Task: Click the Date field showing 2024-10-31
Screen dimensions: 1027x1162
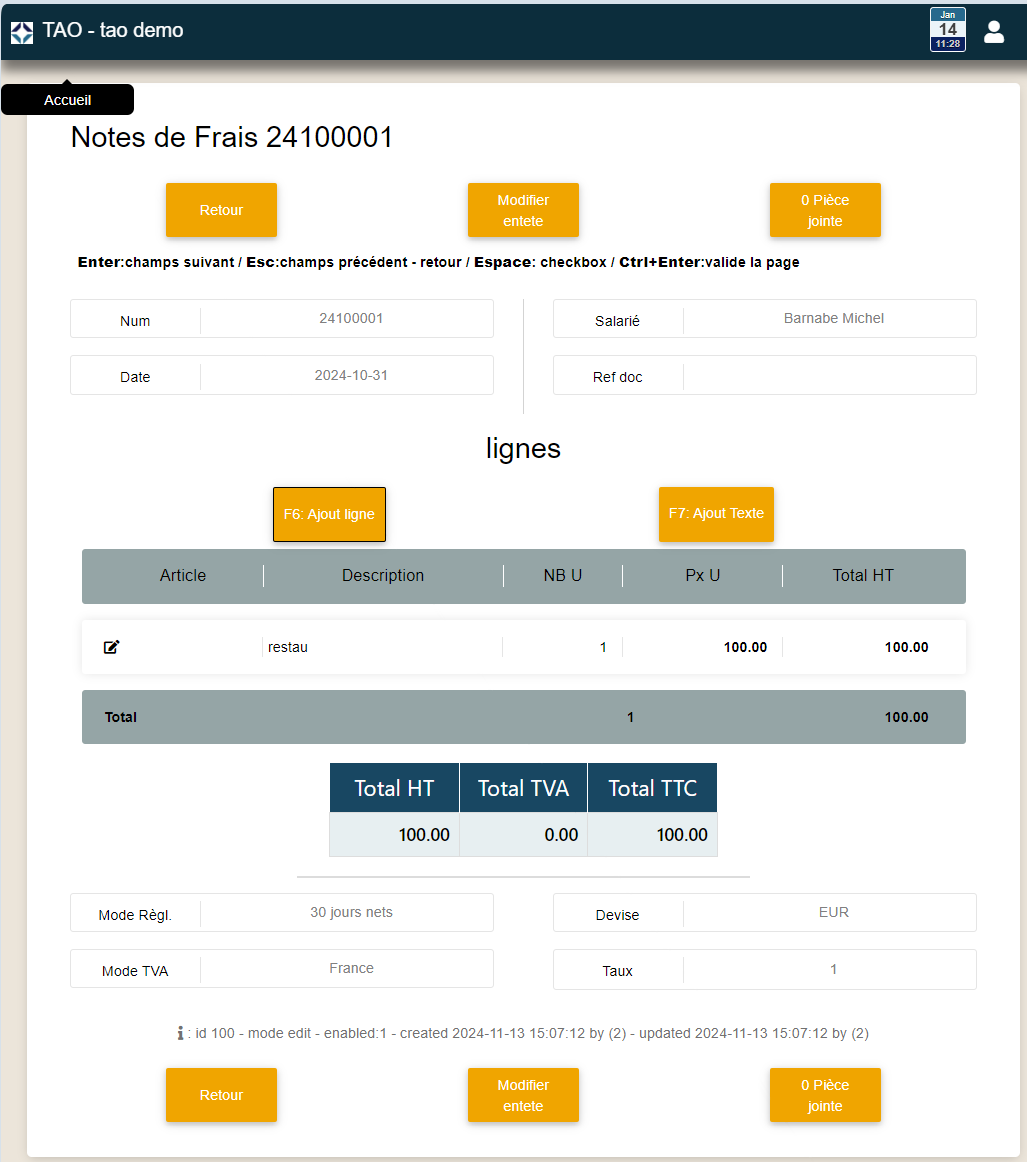Action: (x=350, y=376)
